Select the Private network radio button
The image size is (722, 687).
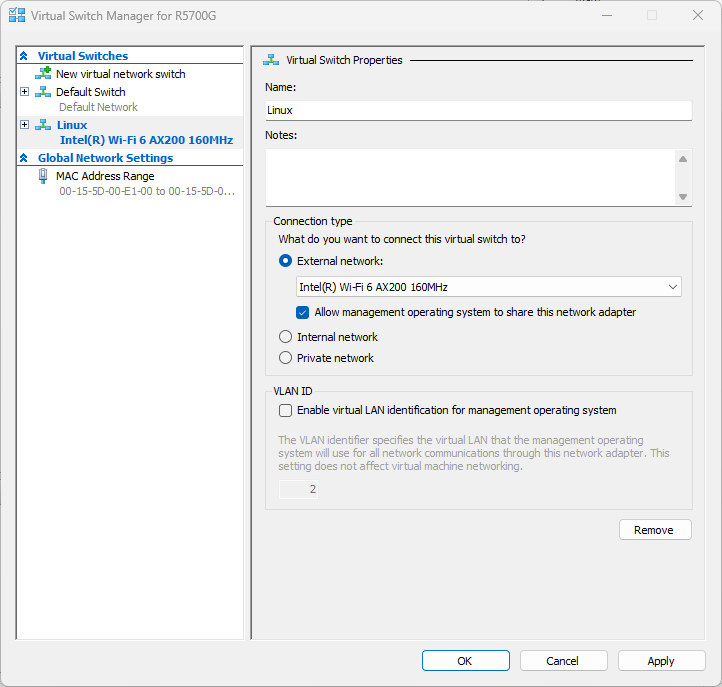click(x=285, y=358)
